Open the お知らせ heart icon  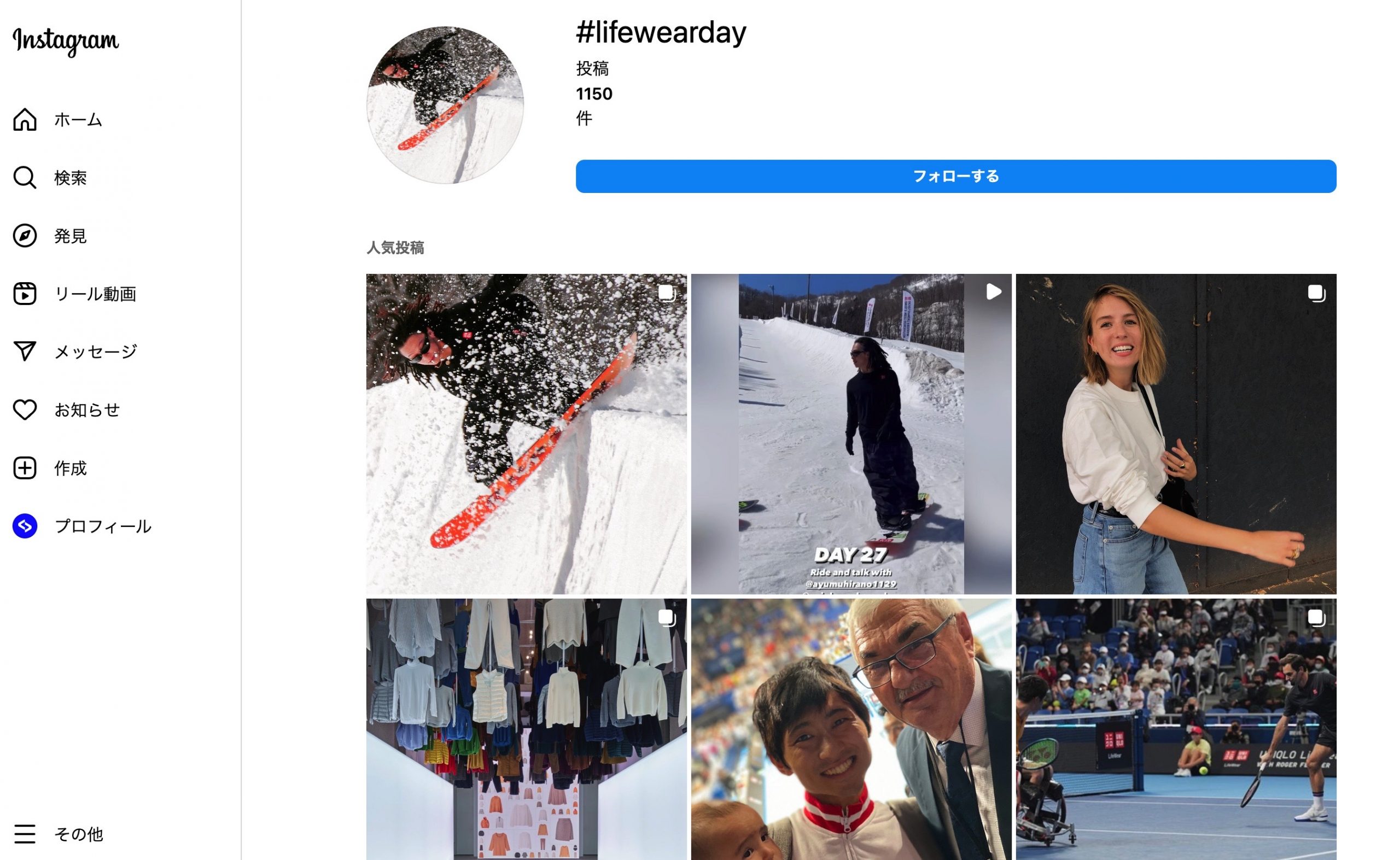pyautogui.click(x=25, y=409)
